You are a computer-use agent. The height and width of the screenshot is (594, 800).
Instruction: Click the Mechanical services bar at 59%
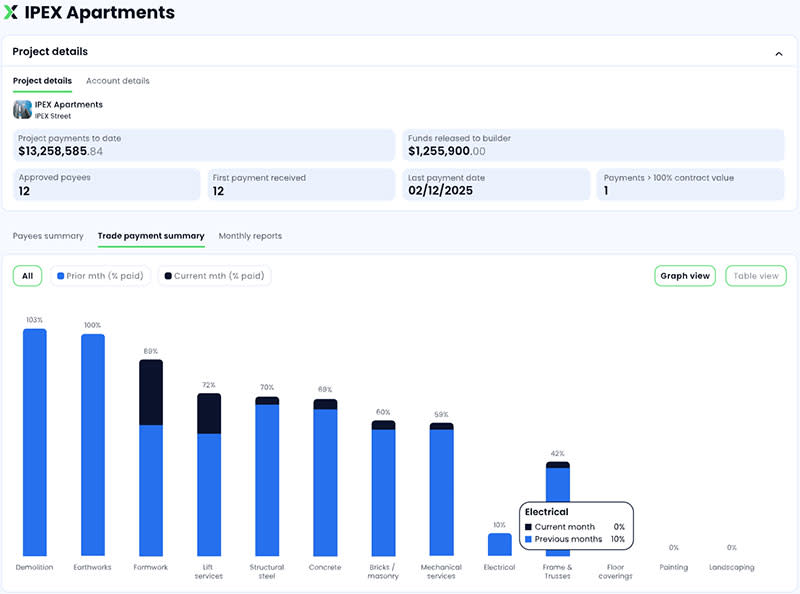click(442, 489)
